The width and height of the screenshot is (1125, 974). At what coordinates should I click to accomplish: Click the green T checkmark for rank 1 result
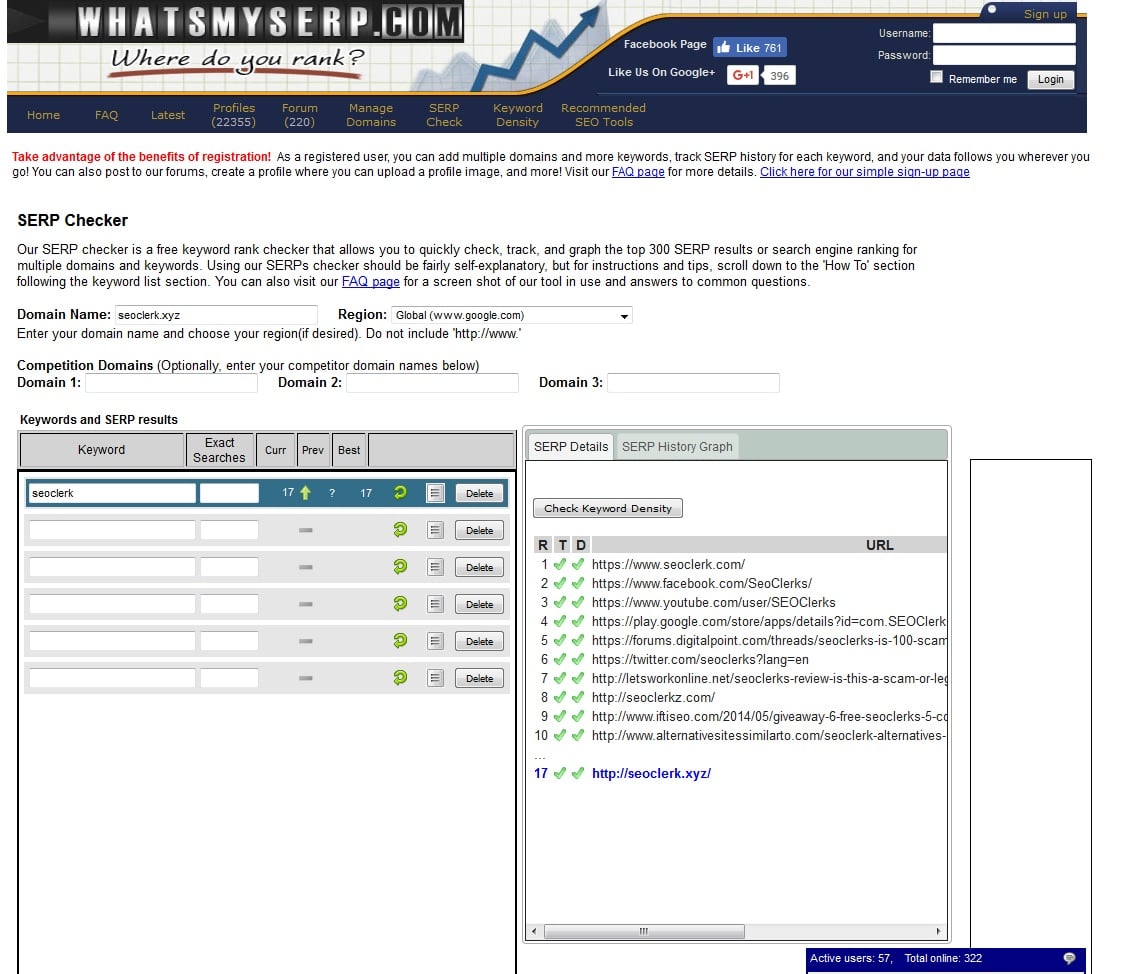tap(560, 564)
